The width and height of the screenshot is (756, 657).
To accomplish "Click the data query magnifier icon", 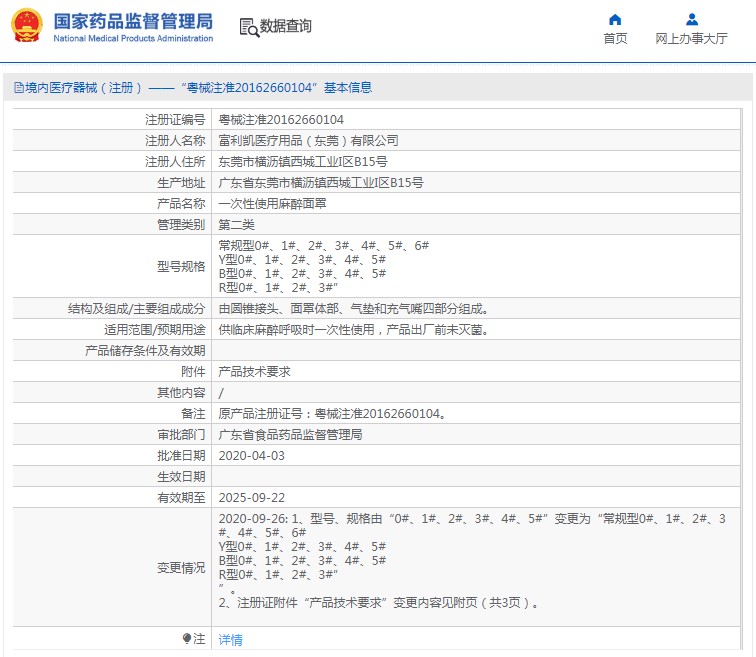I will (x=249, y=27).
